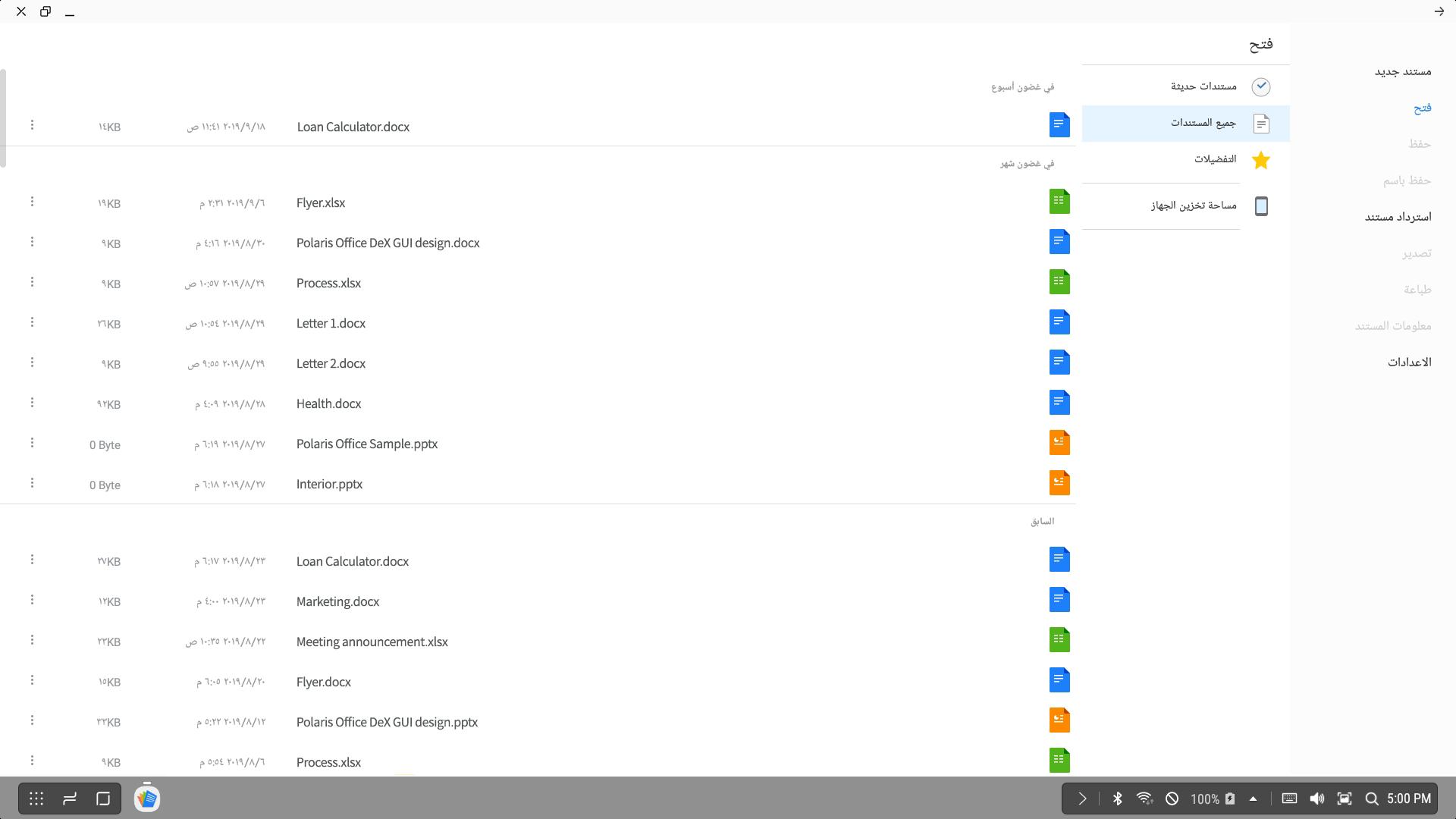Screen dimensions: 1456x819
Task: Click the Wi-Fi icon in system tray
Action: pos(1145,799)
